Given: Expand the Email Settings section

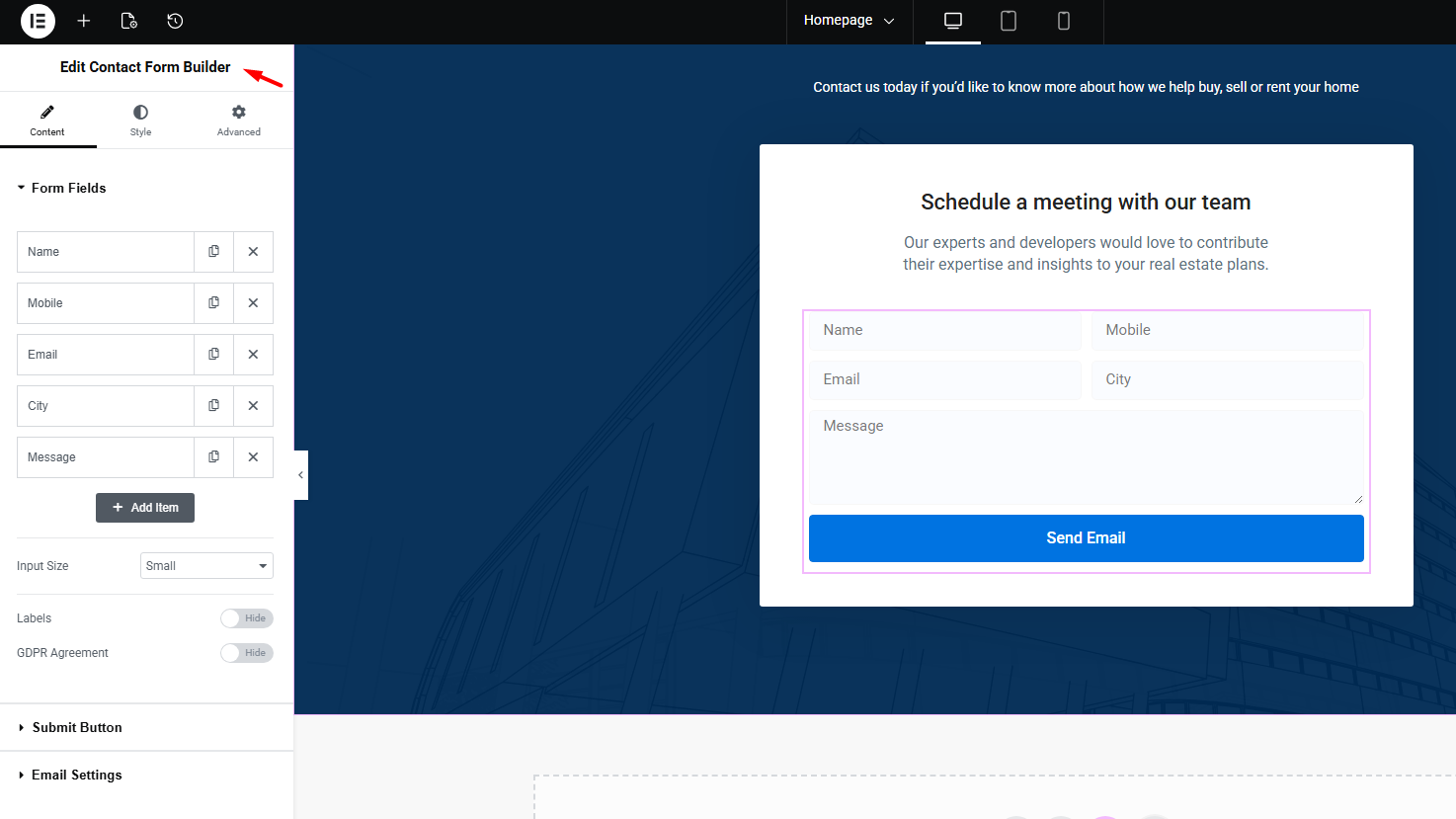Looking at the screenshot, I should (x=77, y=775).
